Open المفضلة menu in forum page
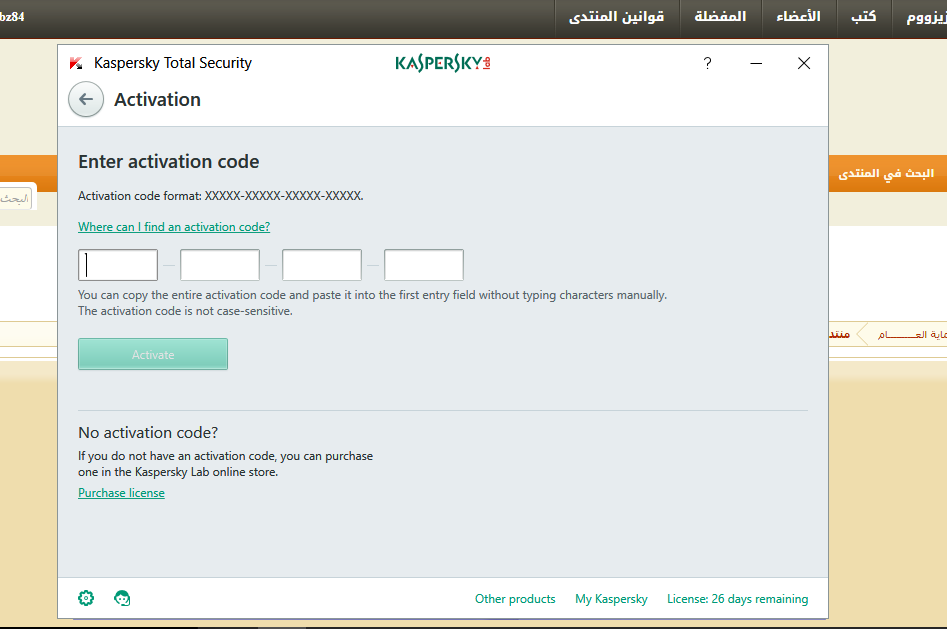This screenshot has height=629, width=947. pyautogui.click(x=721, y=17)
